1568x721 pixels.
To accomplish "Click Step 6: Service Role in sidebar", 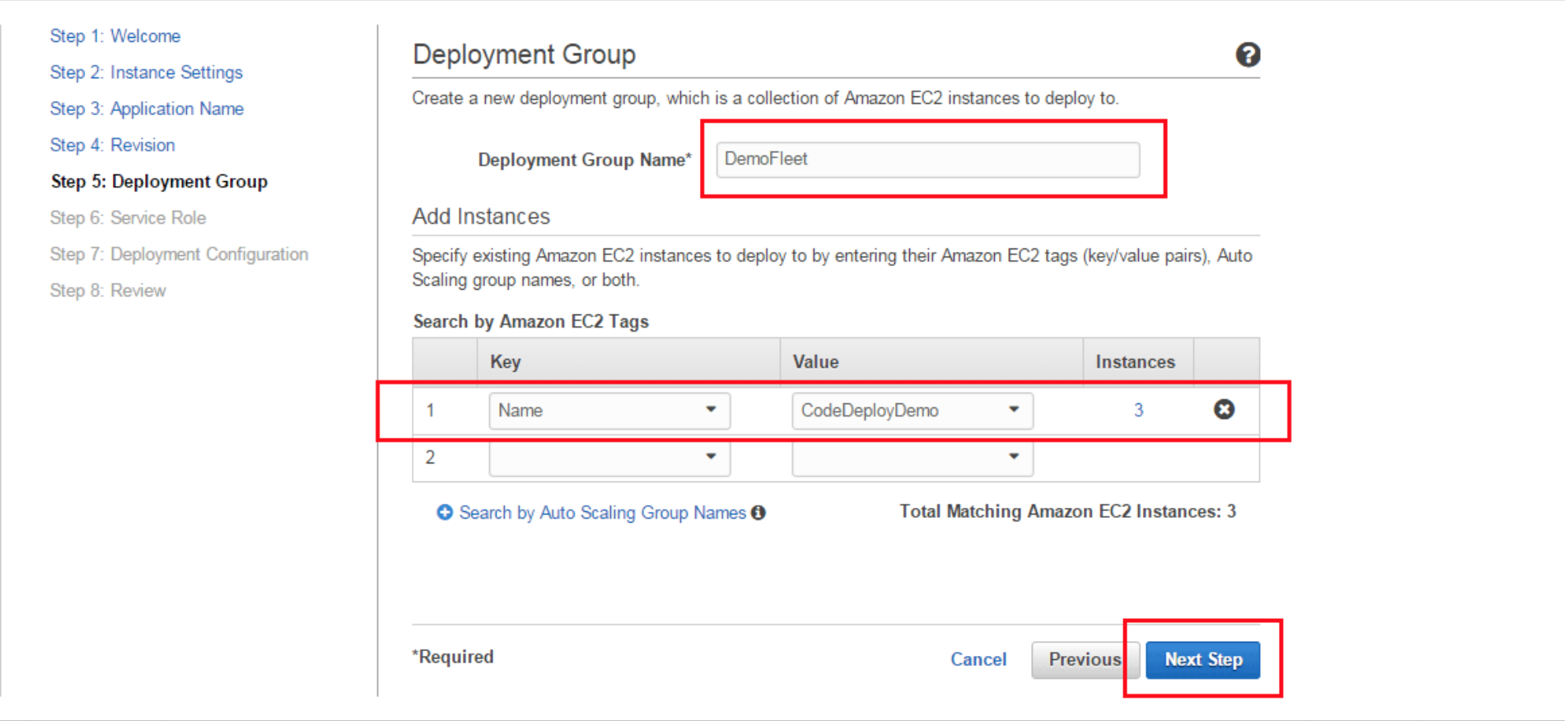I will point(128,218).
